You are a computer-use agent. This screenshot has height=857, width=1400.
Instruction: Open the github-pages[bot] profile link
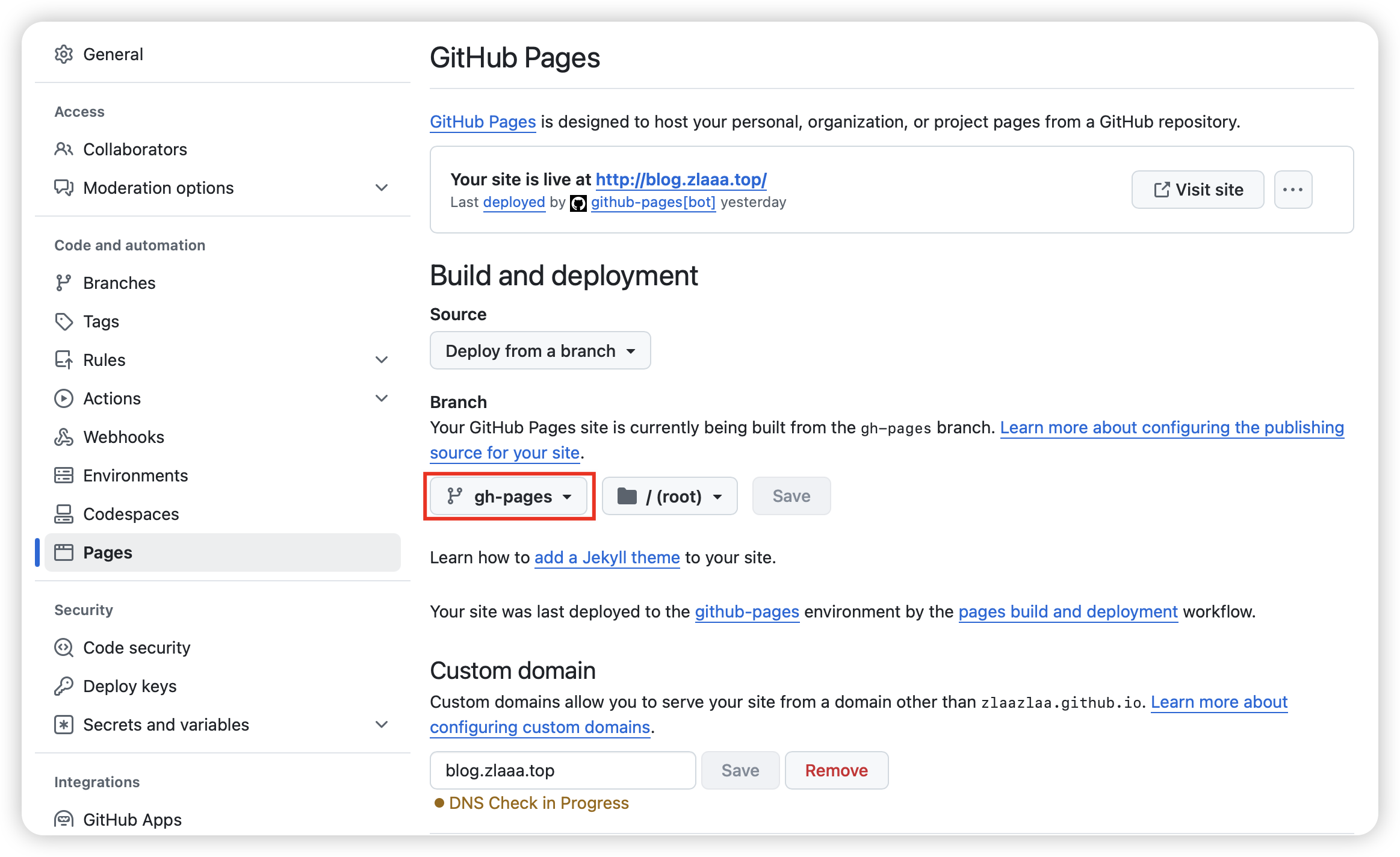653,202
